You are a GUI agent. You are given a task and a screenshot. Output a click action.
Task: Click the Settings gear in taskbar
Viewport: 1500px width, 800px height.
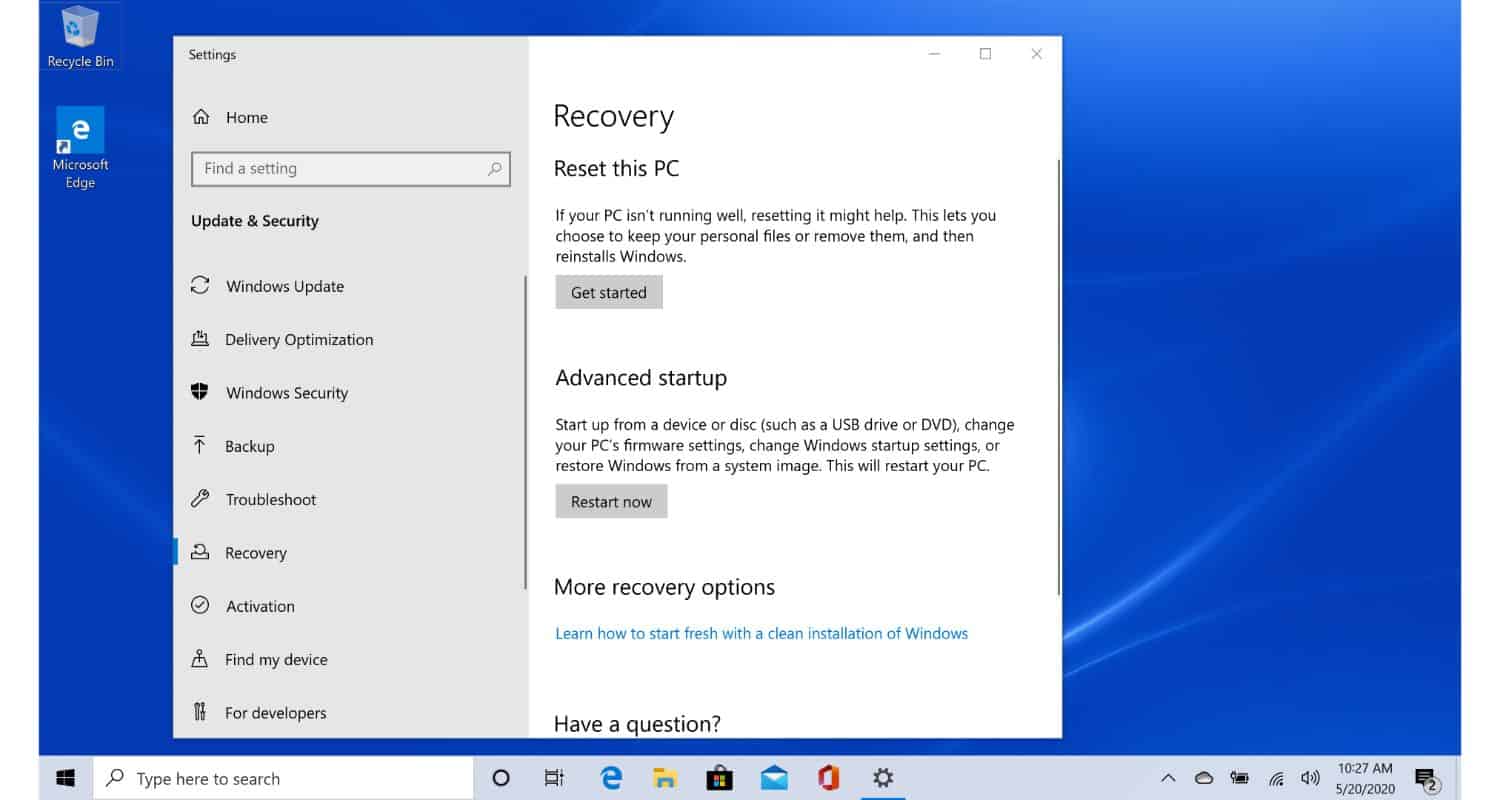(x=882, y=778)
